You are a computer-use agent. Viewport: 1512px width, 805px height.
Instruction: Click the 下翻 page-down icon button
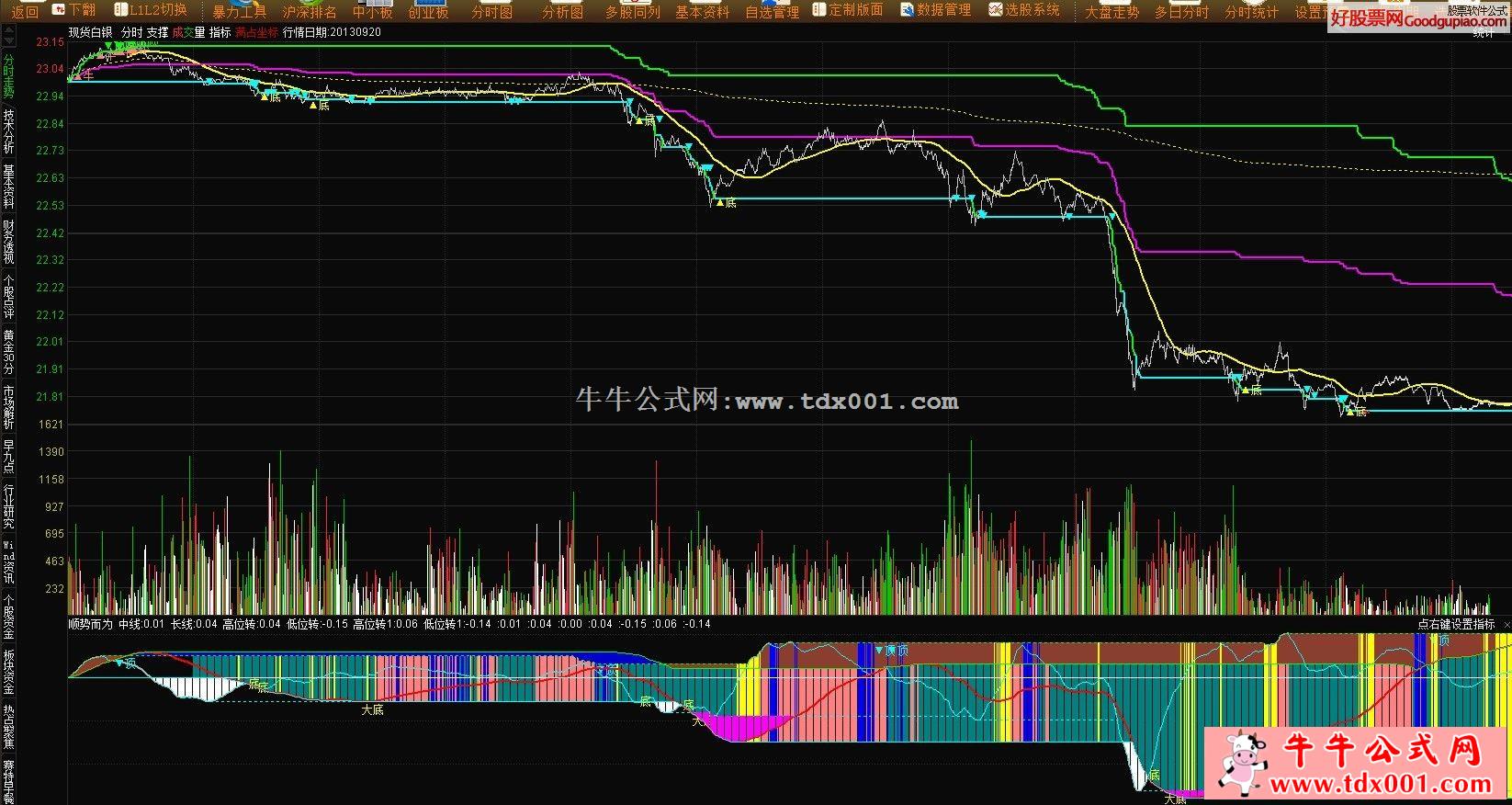click(73, 10)
